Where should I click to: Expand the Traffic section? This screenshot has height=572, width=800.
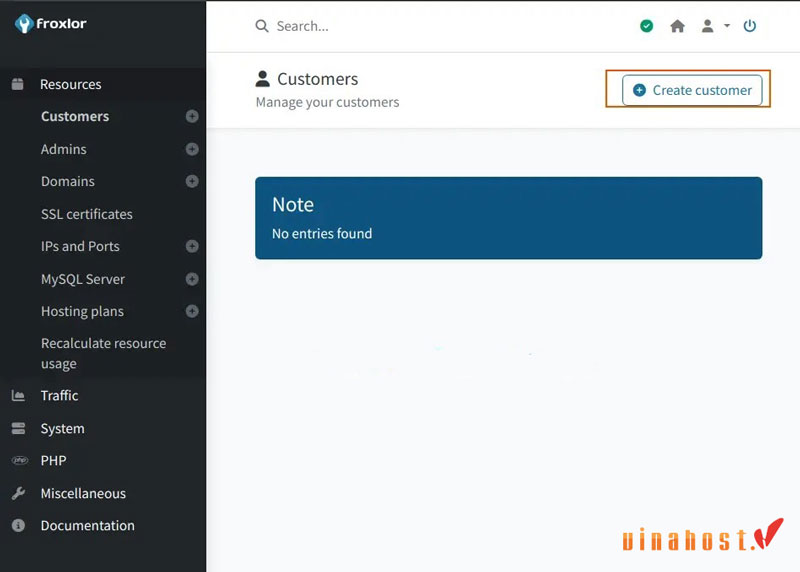(59, 395)
